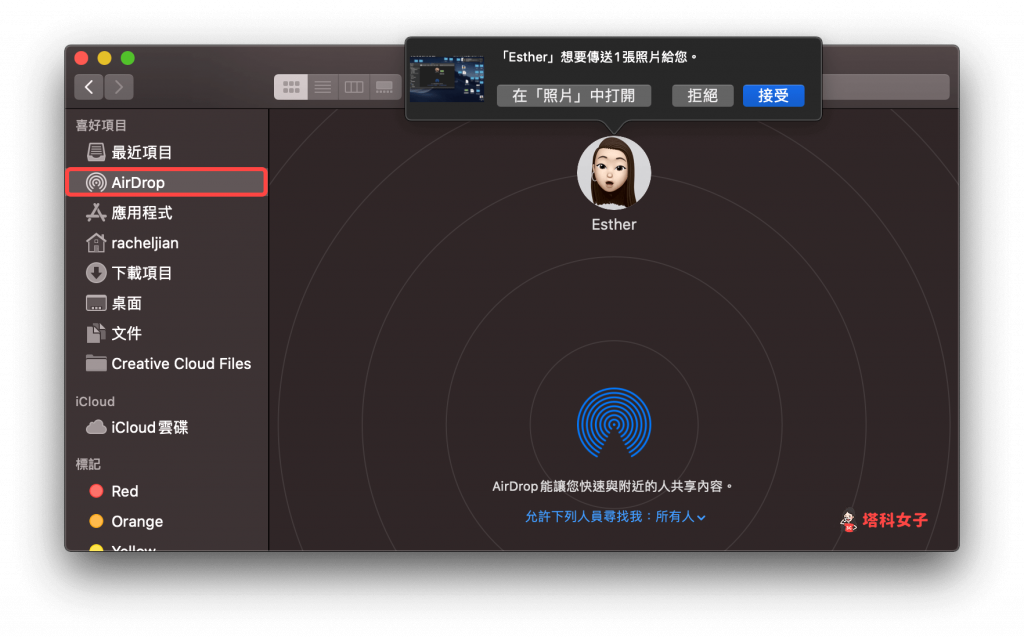Open the 文件 sidebar entry
This screenshot has height=637, width=1024.
(x=127, y=333)
